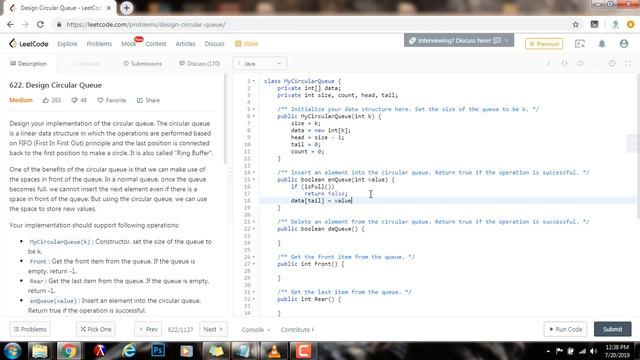
Task: Go to the Mock section
Action: pyautogui.click(x=129, y=44)
